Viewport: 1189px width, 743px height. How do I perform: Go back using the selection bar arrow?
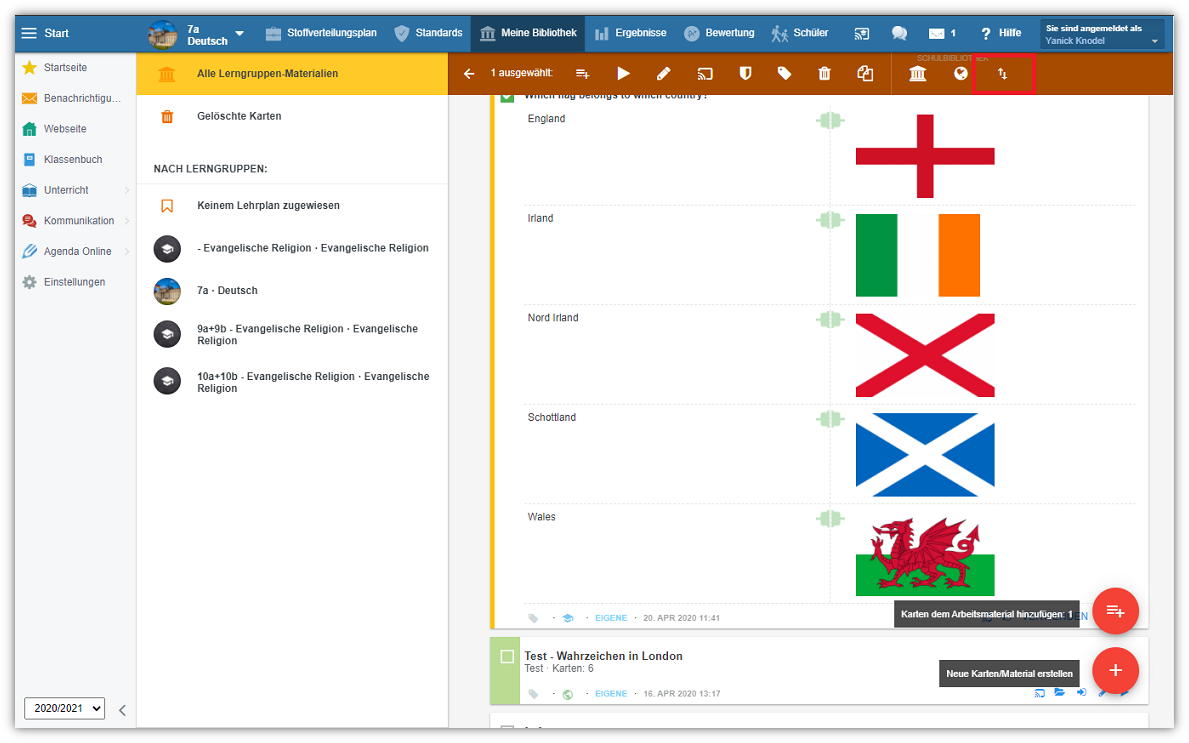(469, 74)
